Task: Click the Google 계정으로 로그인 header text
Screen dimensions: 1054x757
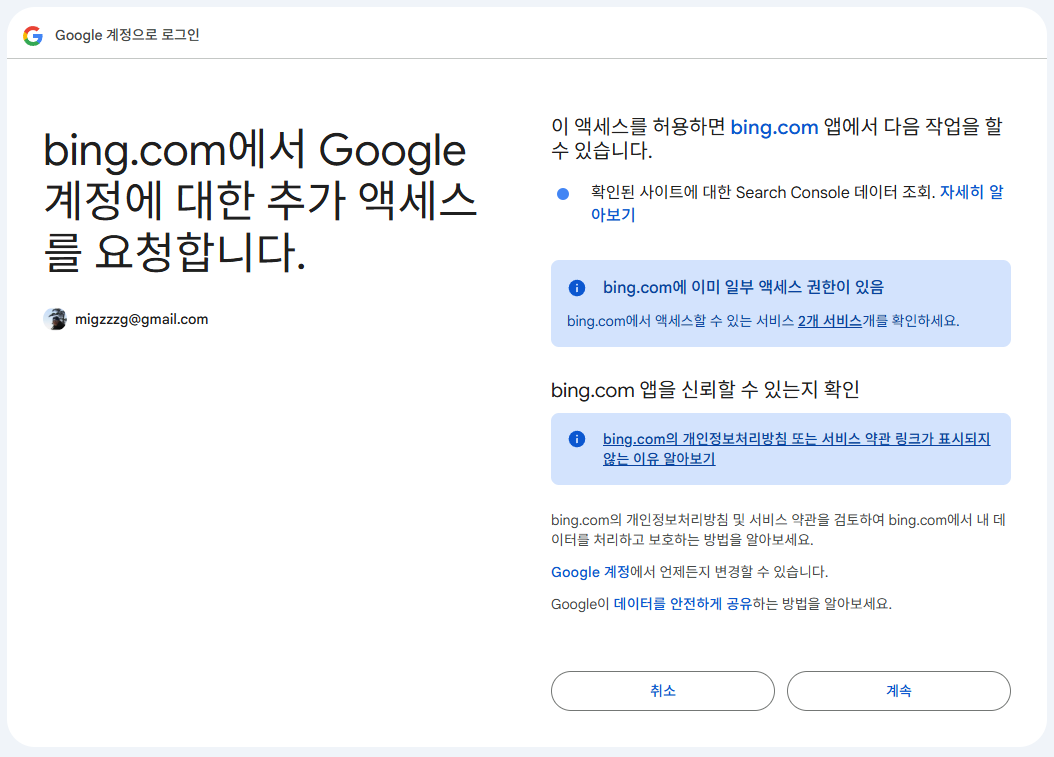Action: click(x=127, y=35)
